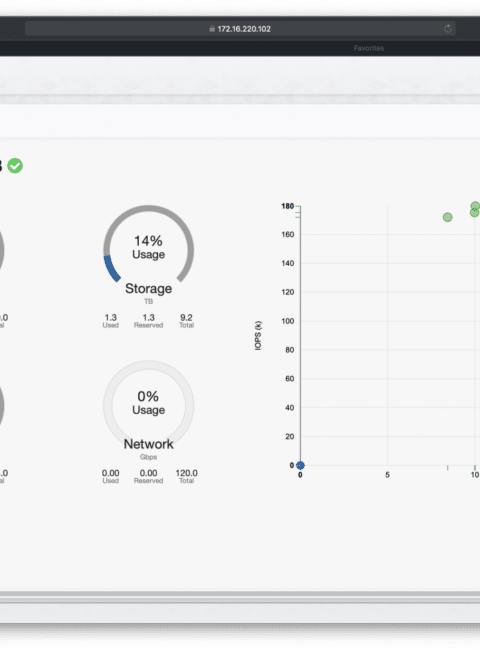480x650 pixels.
Task: Click the 100 y-axis tick label
Action: click(288, 321)
